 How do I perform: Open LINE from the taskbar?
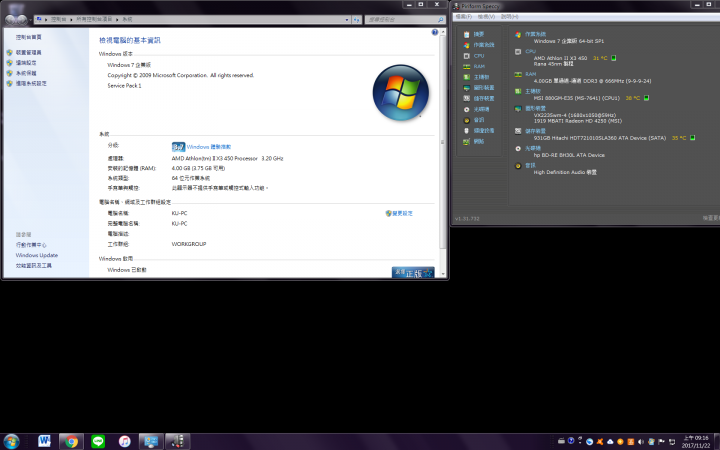[x=98, y=442]
